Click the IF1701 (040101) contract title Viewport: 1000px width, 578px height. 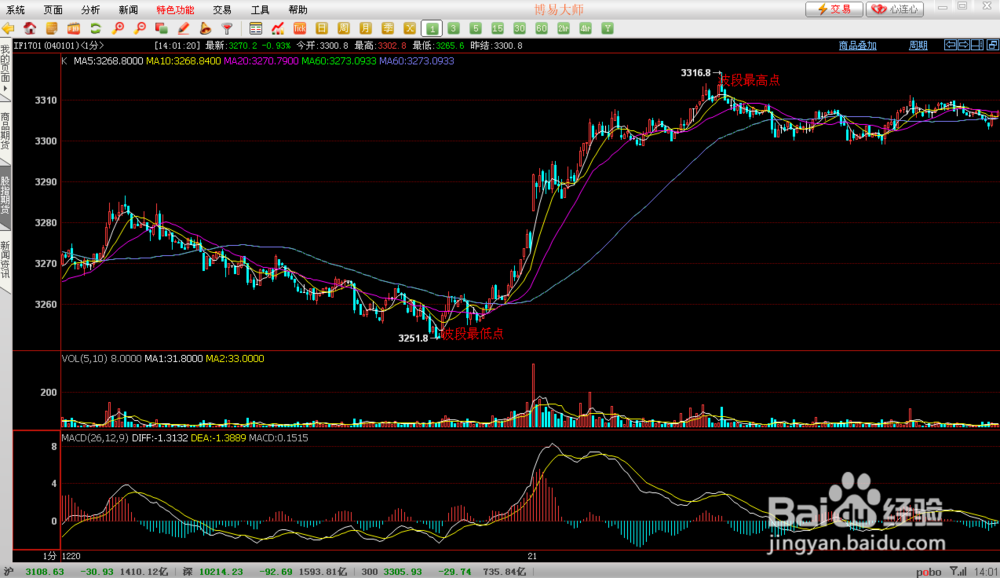[59, 45]
